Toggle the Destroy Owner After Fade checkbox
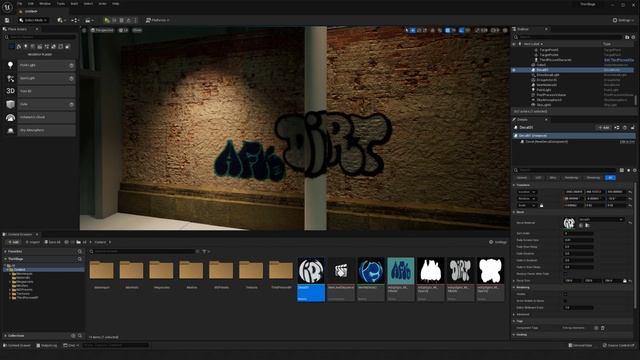 coord(565,274)
